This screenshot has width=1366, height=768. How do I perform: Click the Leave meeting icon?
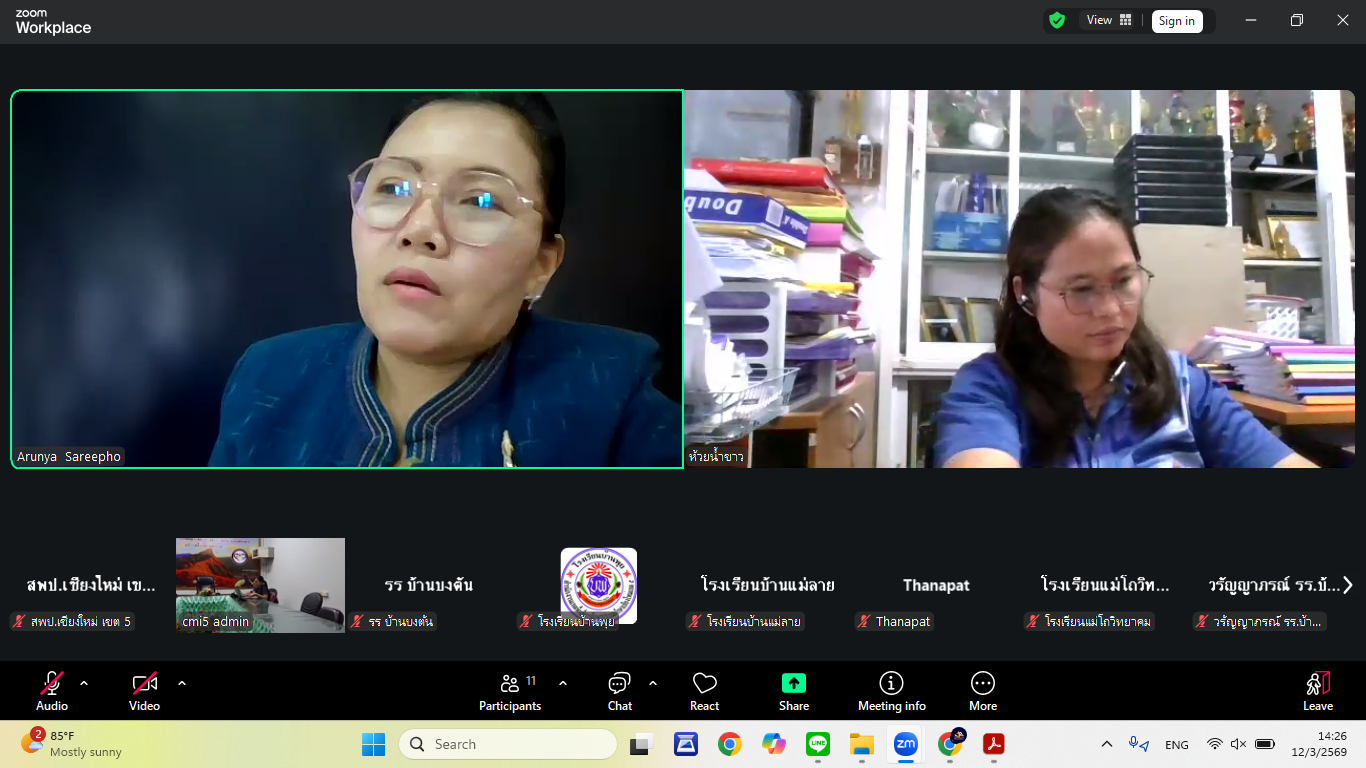click(x=1317, y=684)
